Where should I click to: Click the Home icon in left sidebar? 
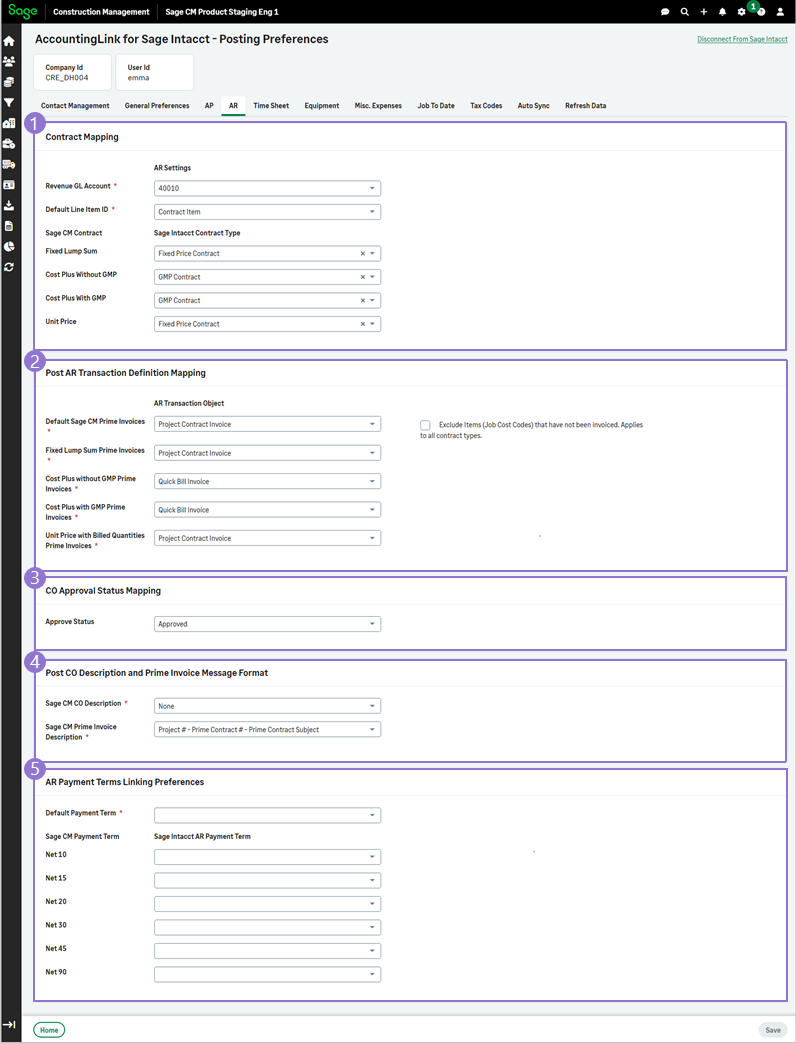[x=9, y=41]
